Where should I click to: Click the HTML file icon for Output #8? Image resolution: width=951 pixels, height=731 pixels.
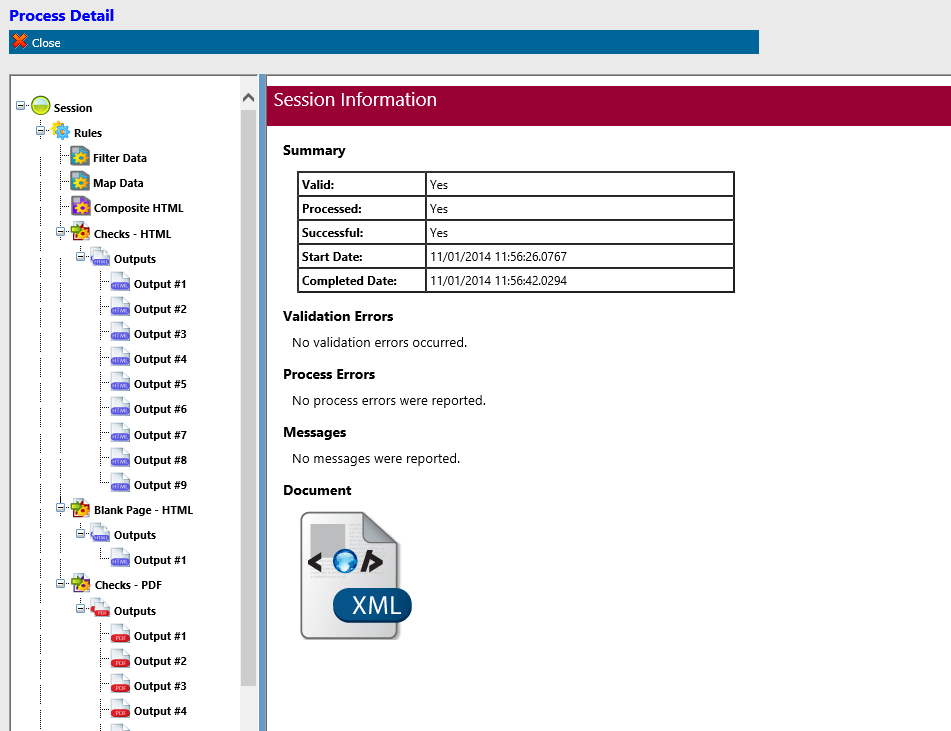click(120, 459)
